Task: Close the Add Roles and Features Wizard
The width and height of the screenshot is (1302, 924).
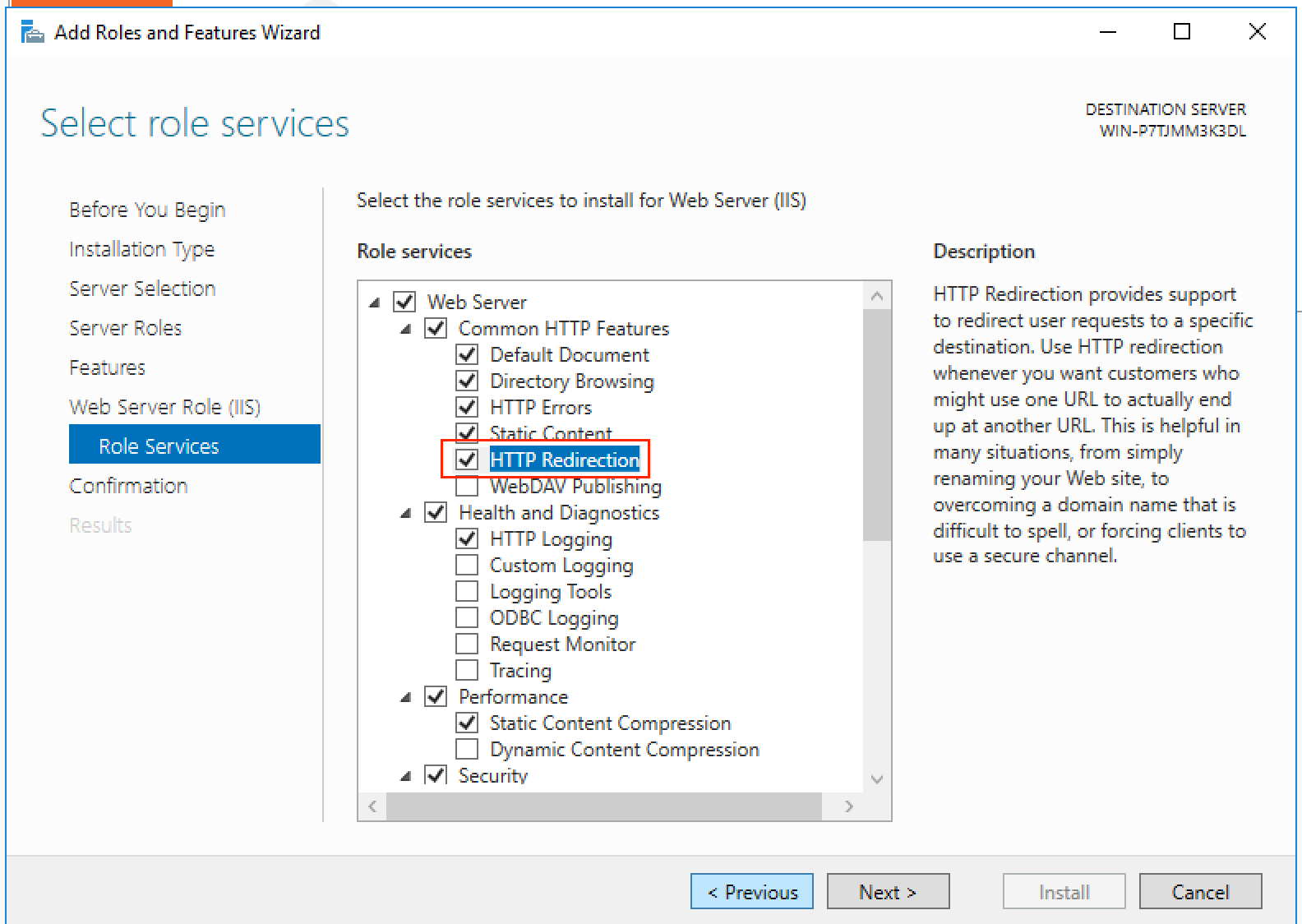Action: point(1256,32)
